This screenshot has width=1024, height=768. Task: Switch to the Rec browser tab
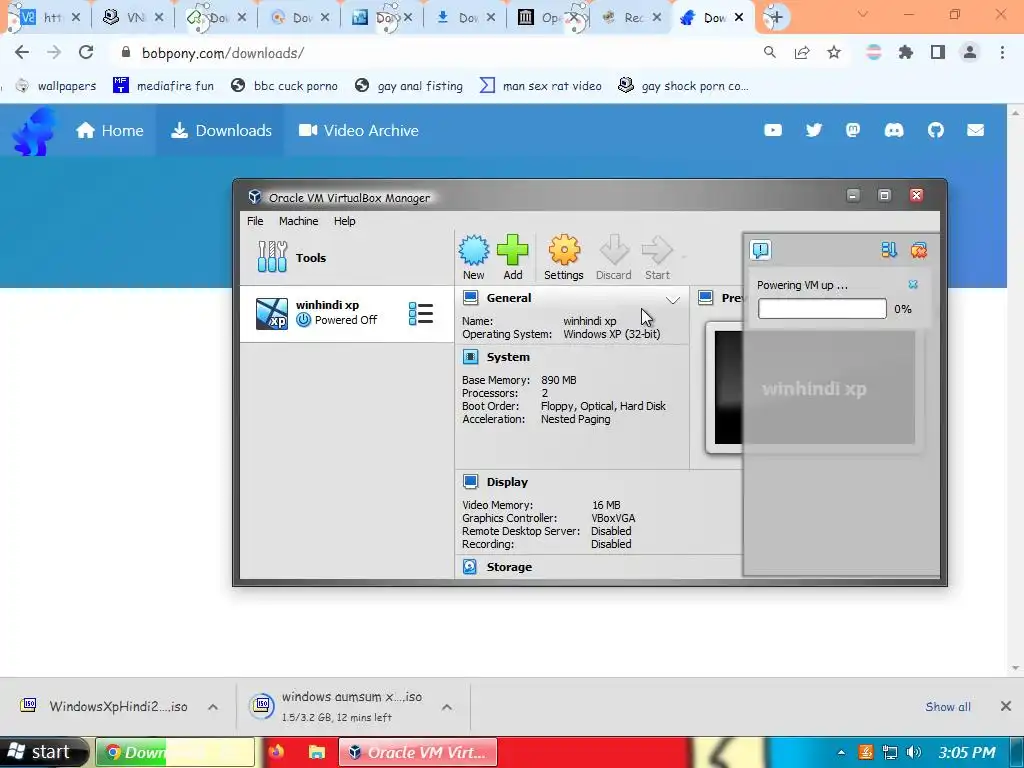click(x=632, y=18)
